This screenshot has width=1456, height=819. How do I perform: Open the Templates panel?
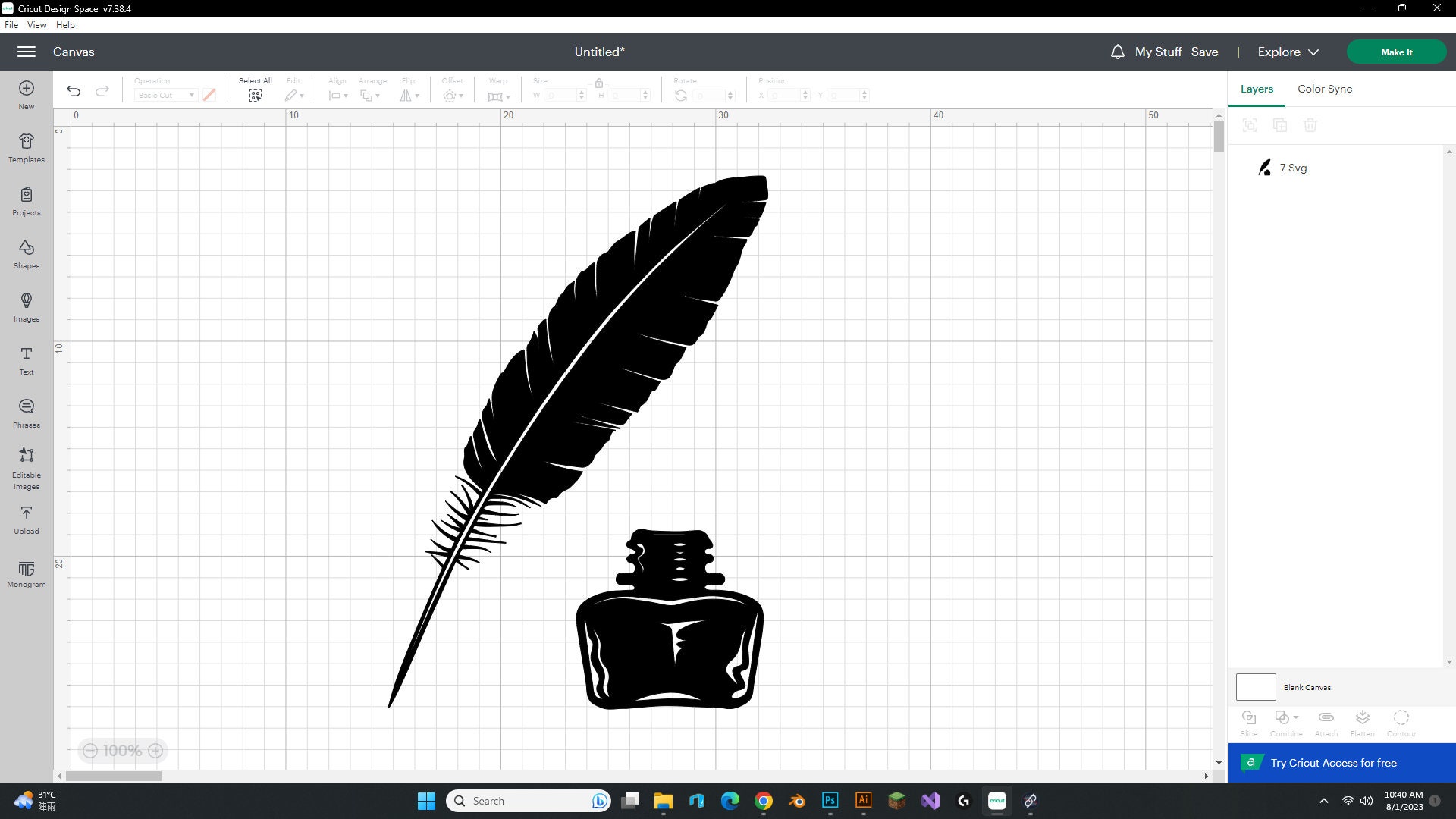click(26, 146)
